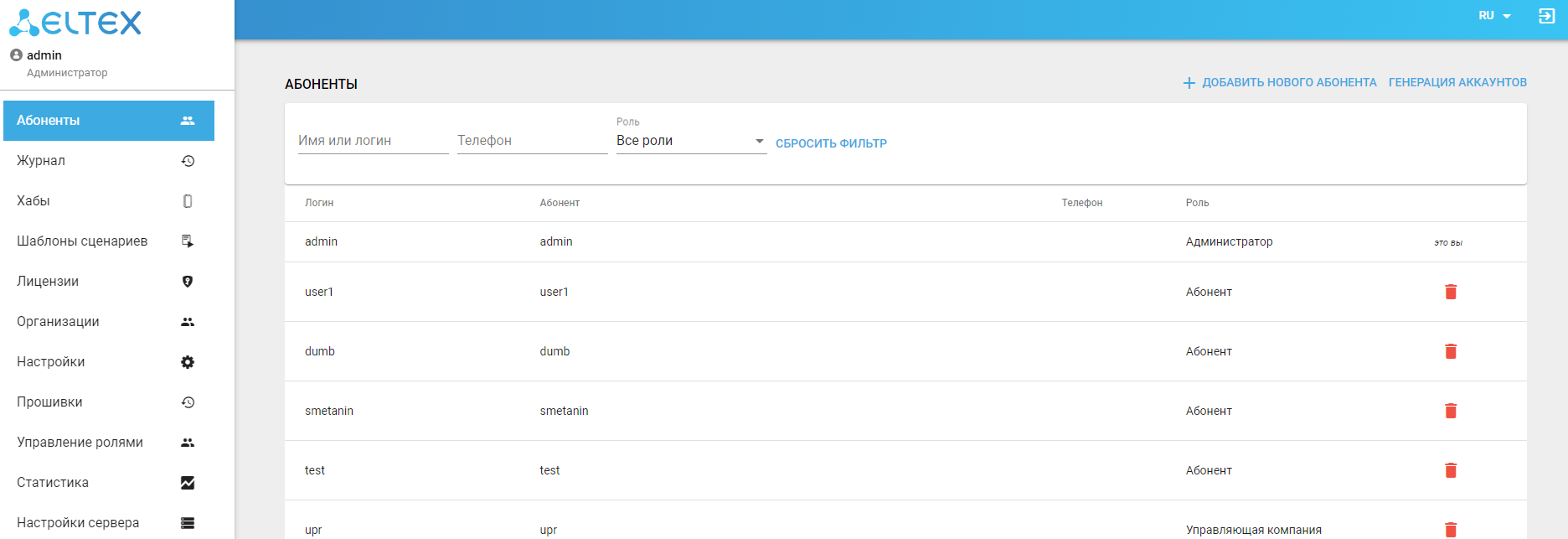Click the Абонент column header

coord(560,203)
